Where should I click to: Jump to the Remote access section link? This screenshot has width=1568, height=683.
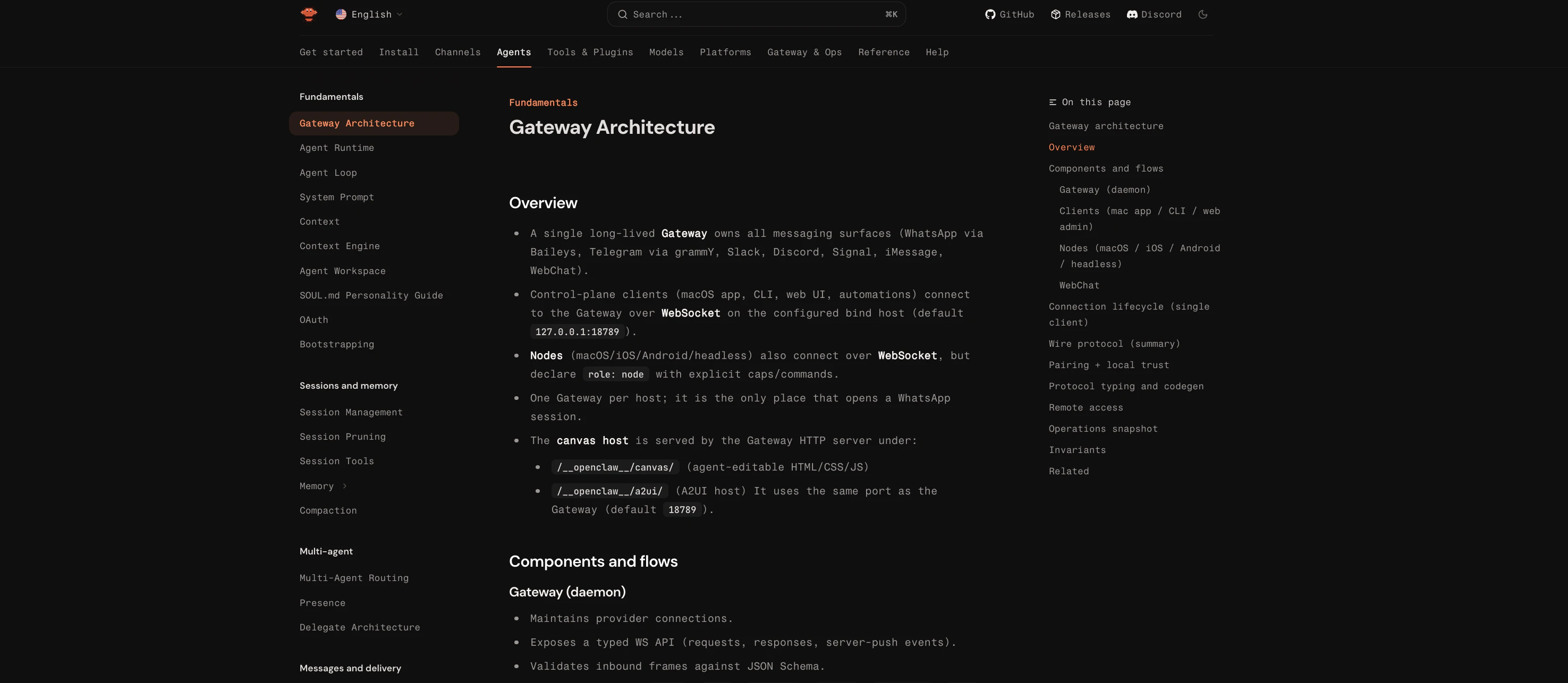1086,407
